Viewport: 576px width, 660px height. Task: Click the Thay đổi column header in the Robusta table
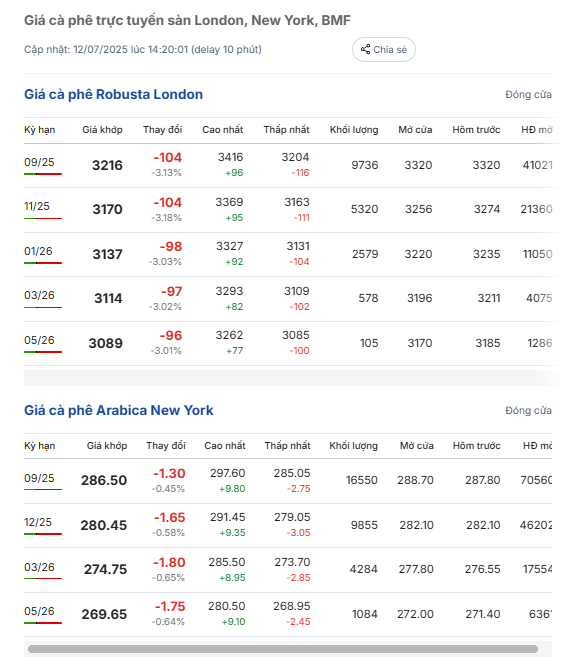[x=163, y=130]
